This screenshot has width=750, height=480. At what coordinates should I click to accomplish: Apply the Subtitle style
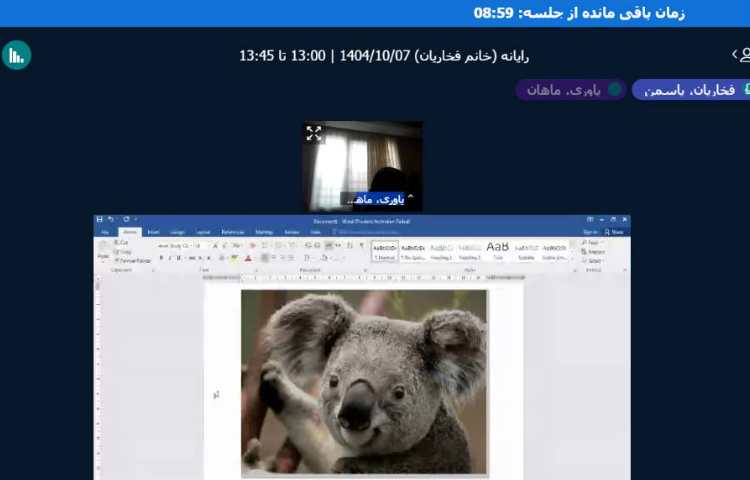pyautogui.click(x=526, y=251)
